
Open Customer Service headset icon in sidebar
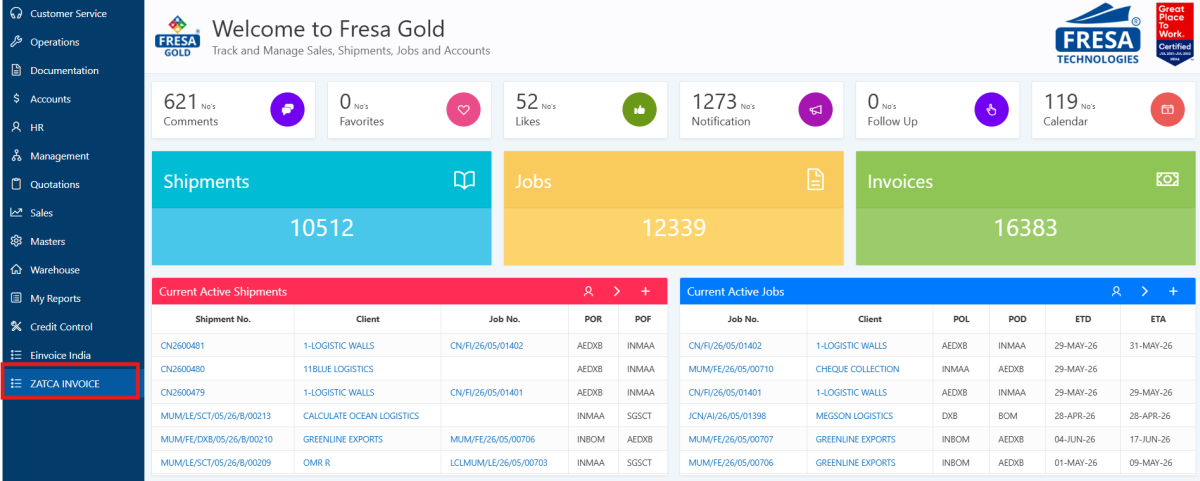coord(16,13)
